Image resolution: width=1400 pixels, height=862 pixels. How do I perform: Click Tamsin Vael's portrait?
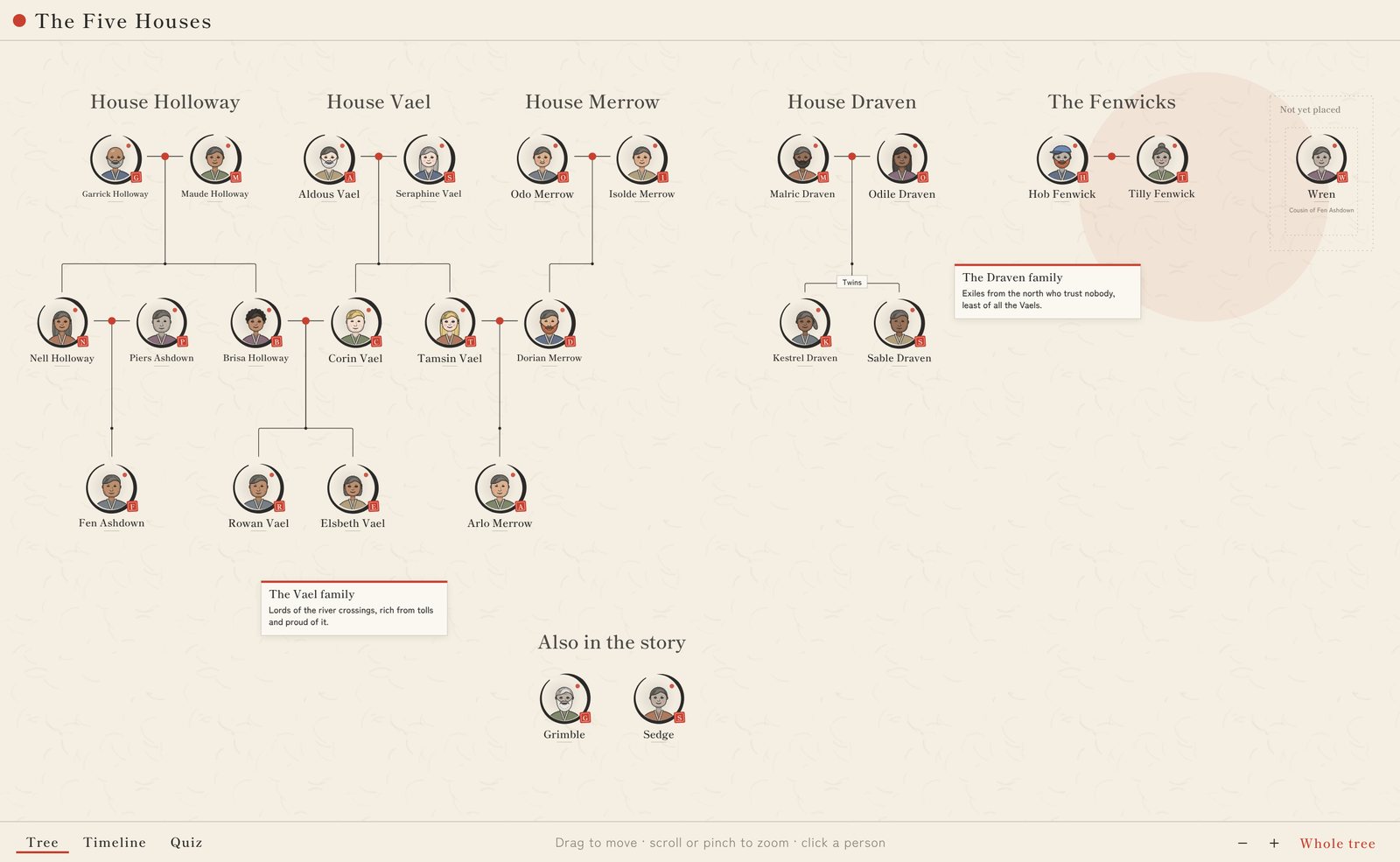tap(450, 323)
